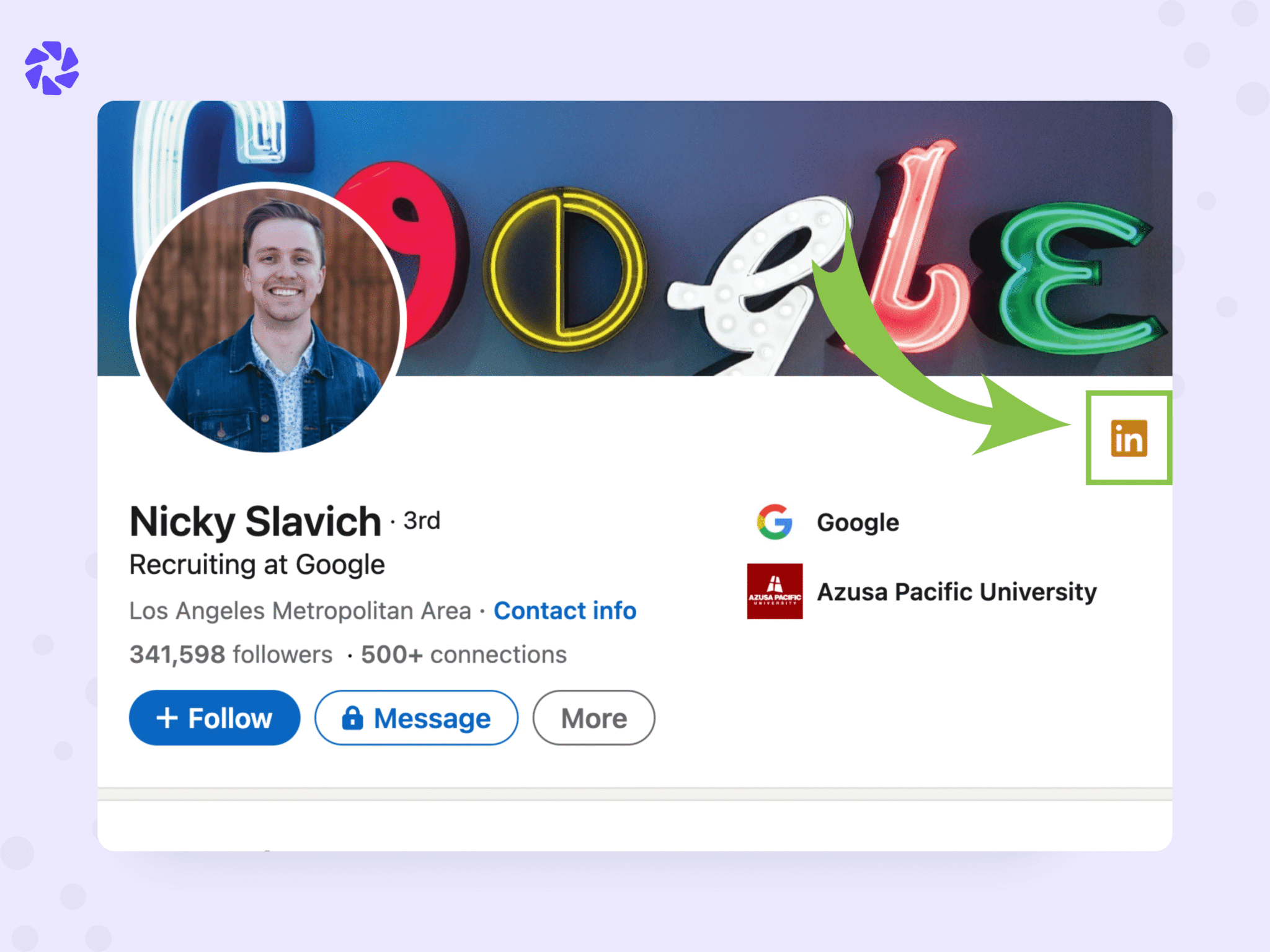Click the plus icon on Follow button
The width and height of the screenshot is (1270, 952).
(167, 718)
